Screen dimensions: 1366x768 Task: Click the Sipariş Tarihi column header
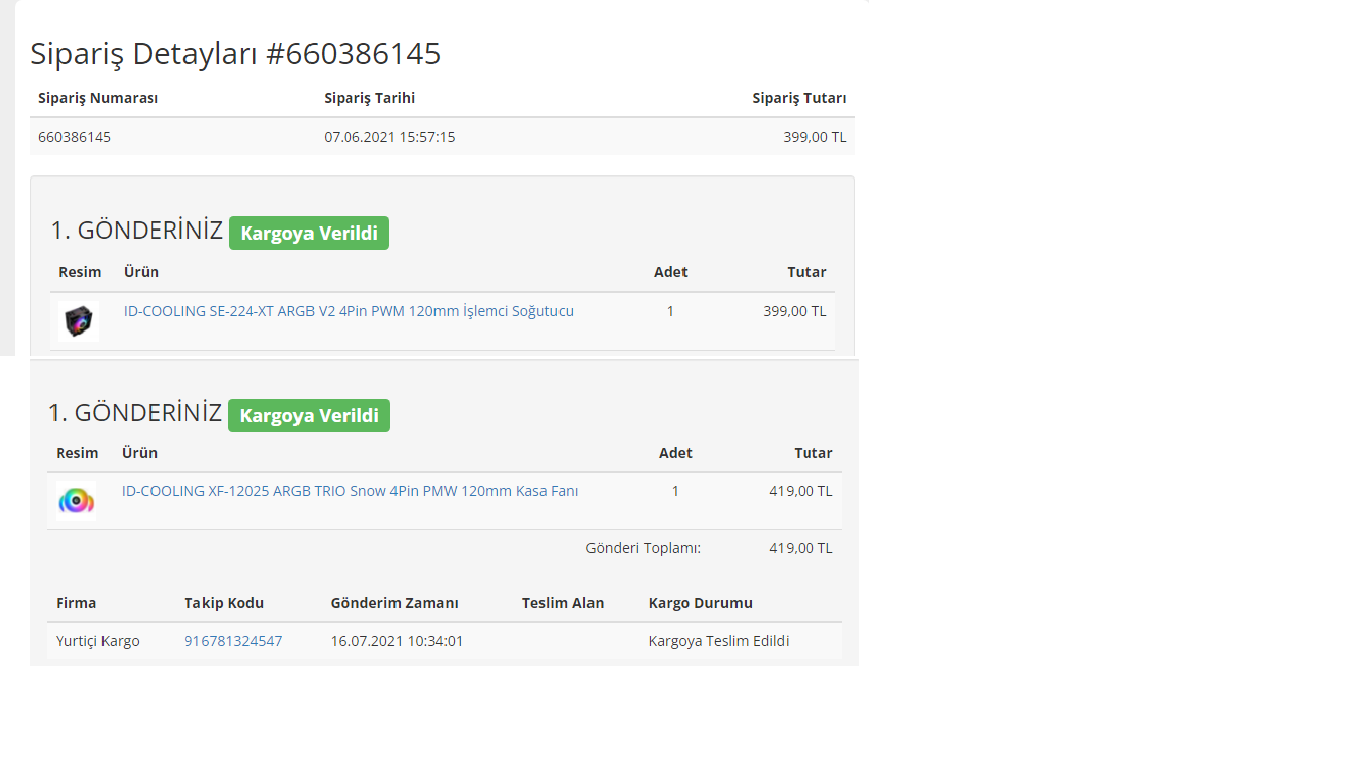click(370, 98)
